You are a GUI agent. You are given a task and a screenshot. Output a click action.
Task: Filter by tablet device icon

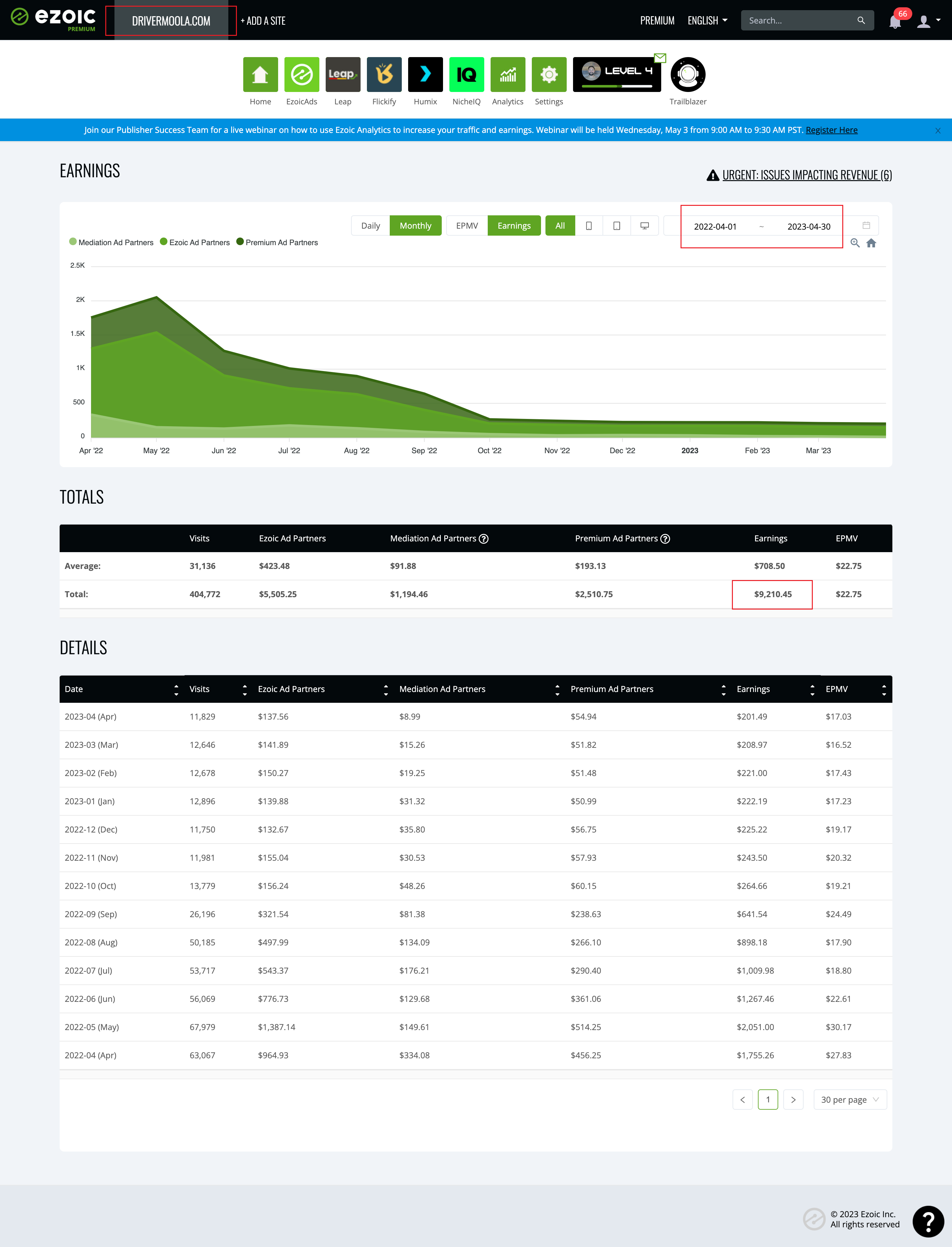tap(616, 225)
